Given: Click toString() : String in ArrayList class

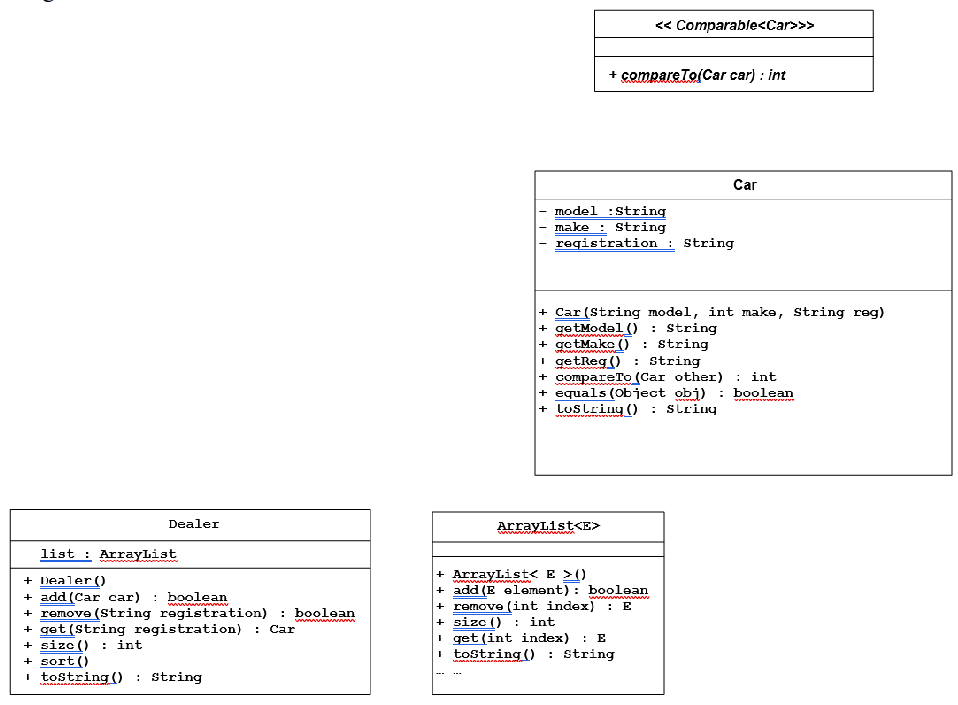Looking at the screenshot, I should click(x=525, y=654).
